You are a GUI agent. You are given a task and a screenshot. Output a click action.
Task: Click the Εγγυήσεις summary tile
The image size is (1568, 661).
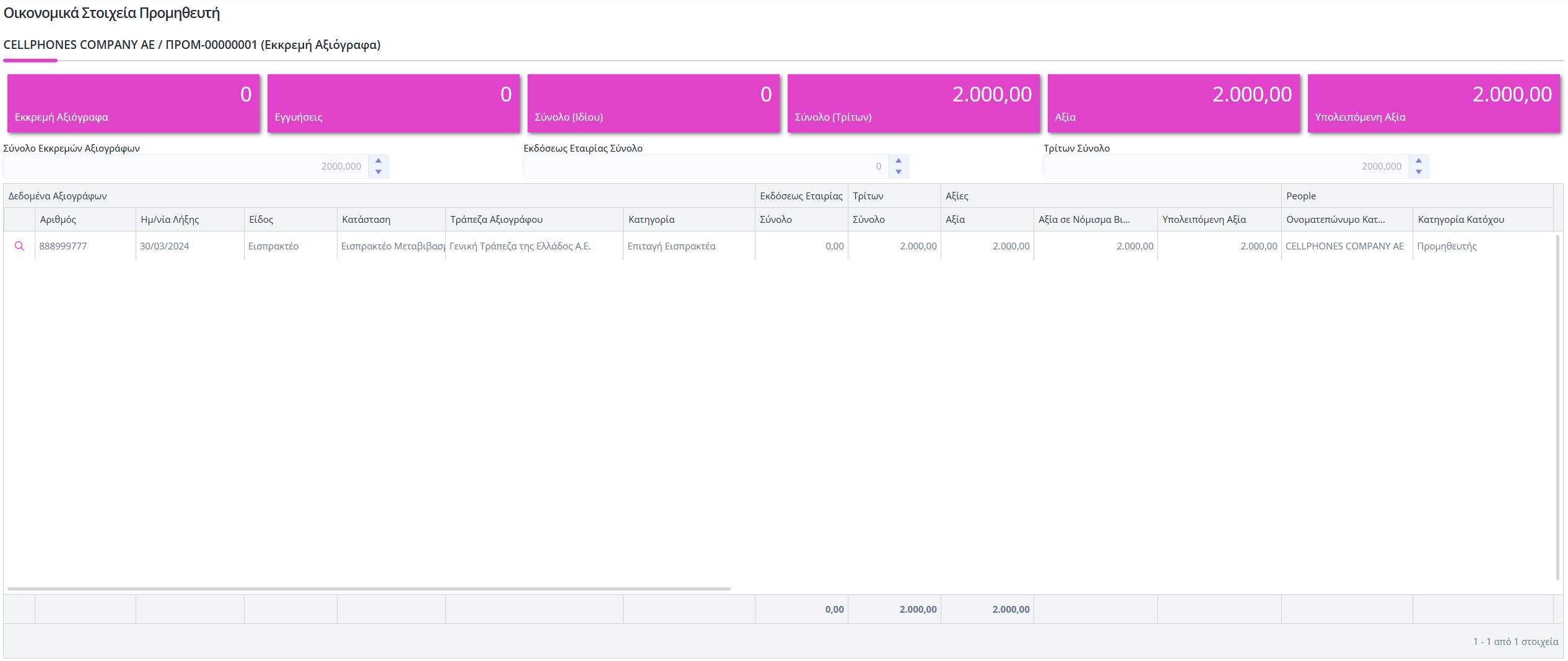394,103
